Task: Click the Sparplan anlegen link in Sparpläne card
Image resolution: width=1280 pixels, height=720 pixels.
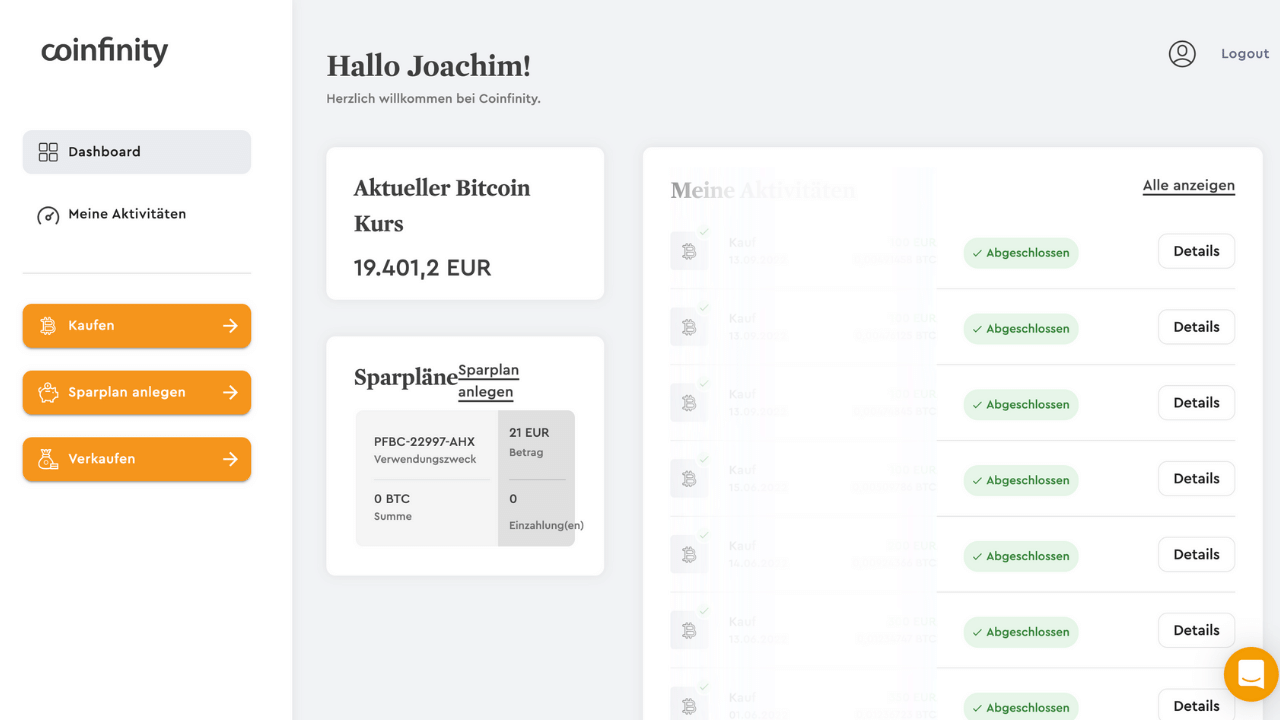Action: click(488, 381)
